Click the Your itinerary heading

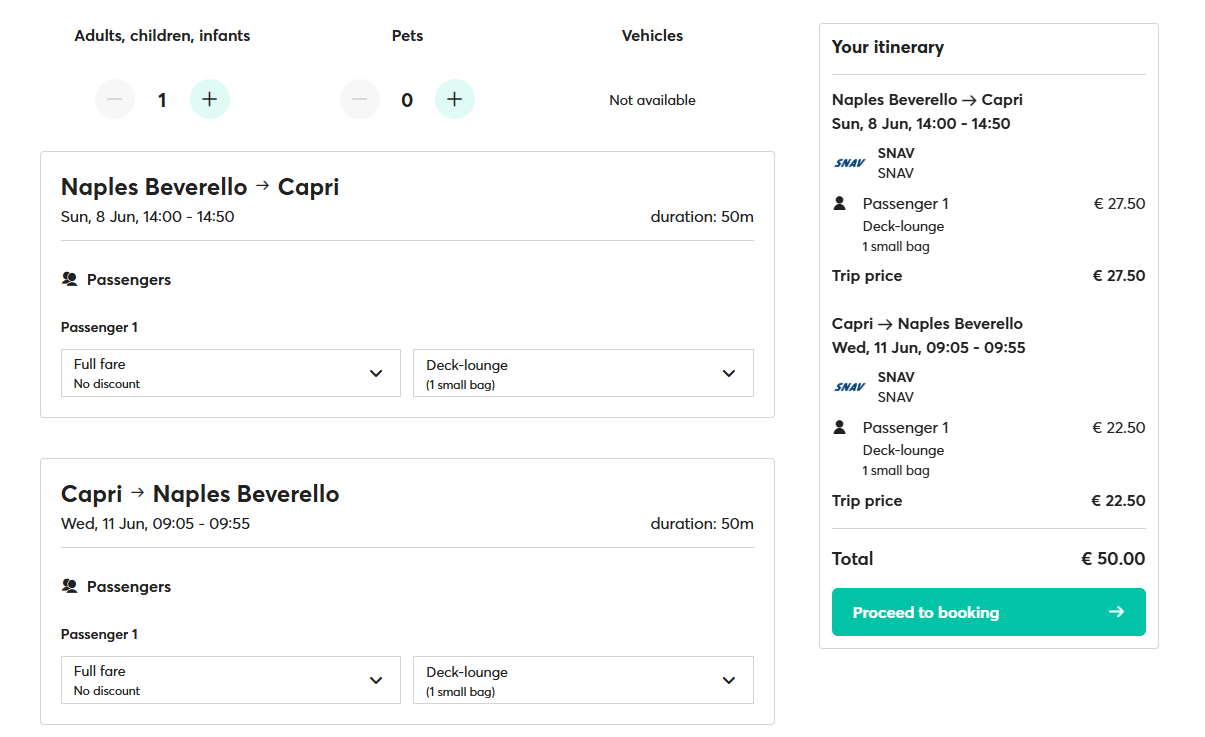point(887,47)
